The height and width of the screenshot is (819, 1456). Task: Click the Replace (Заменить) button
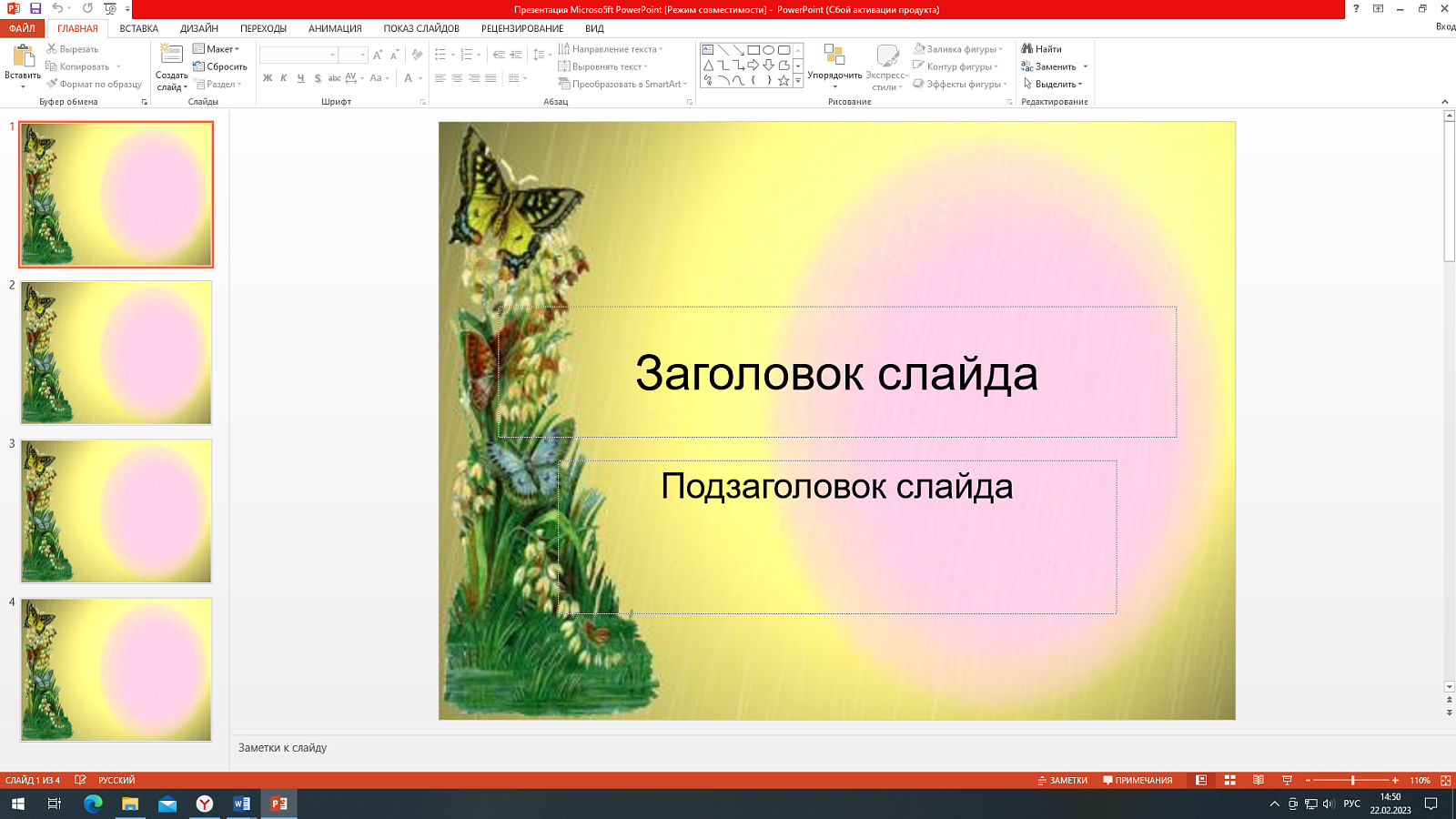1054,66
